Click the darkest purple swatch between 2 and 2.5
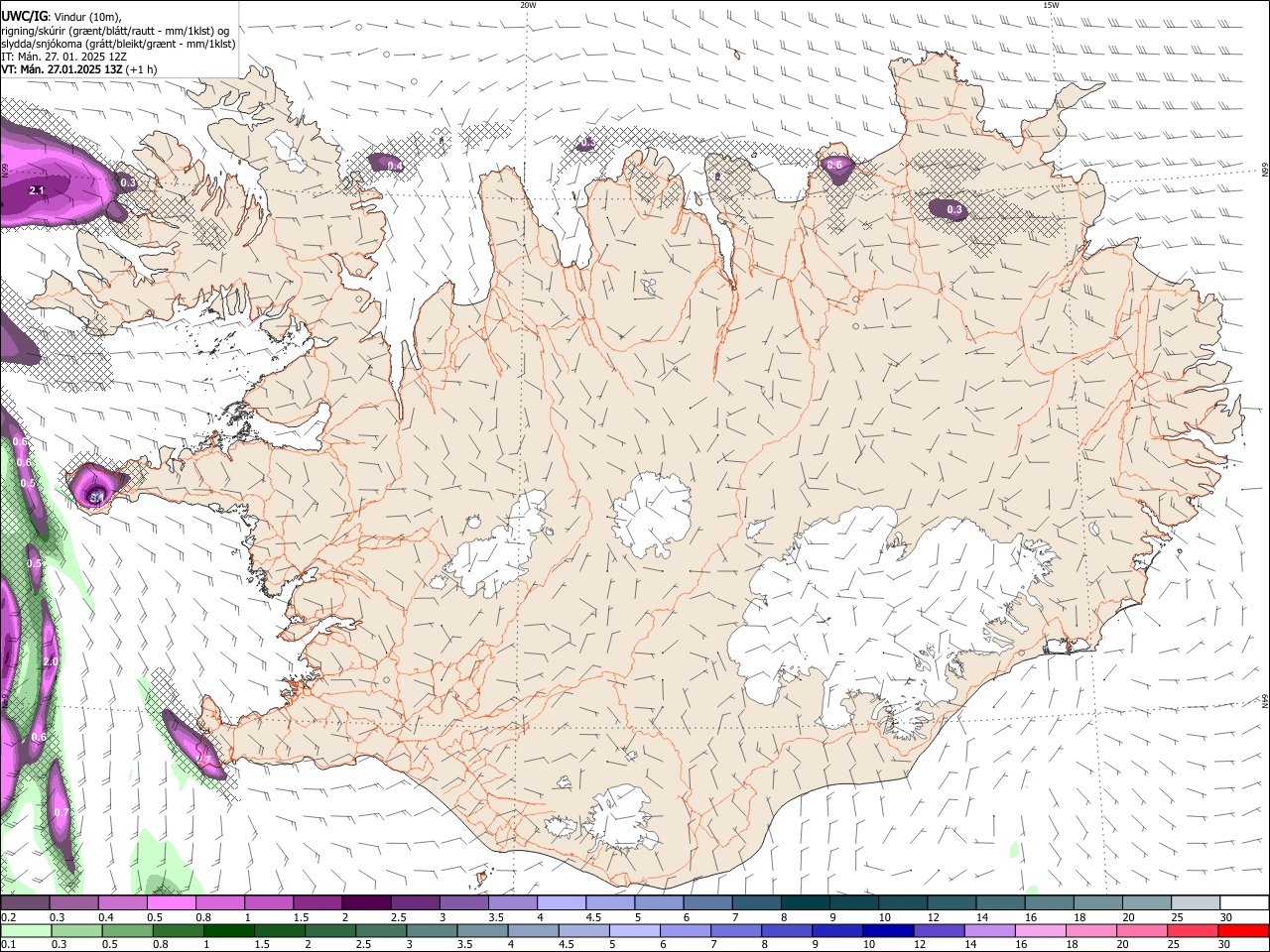 tap(366, 903)
